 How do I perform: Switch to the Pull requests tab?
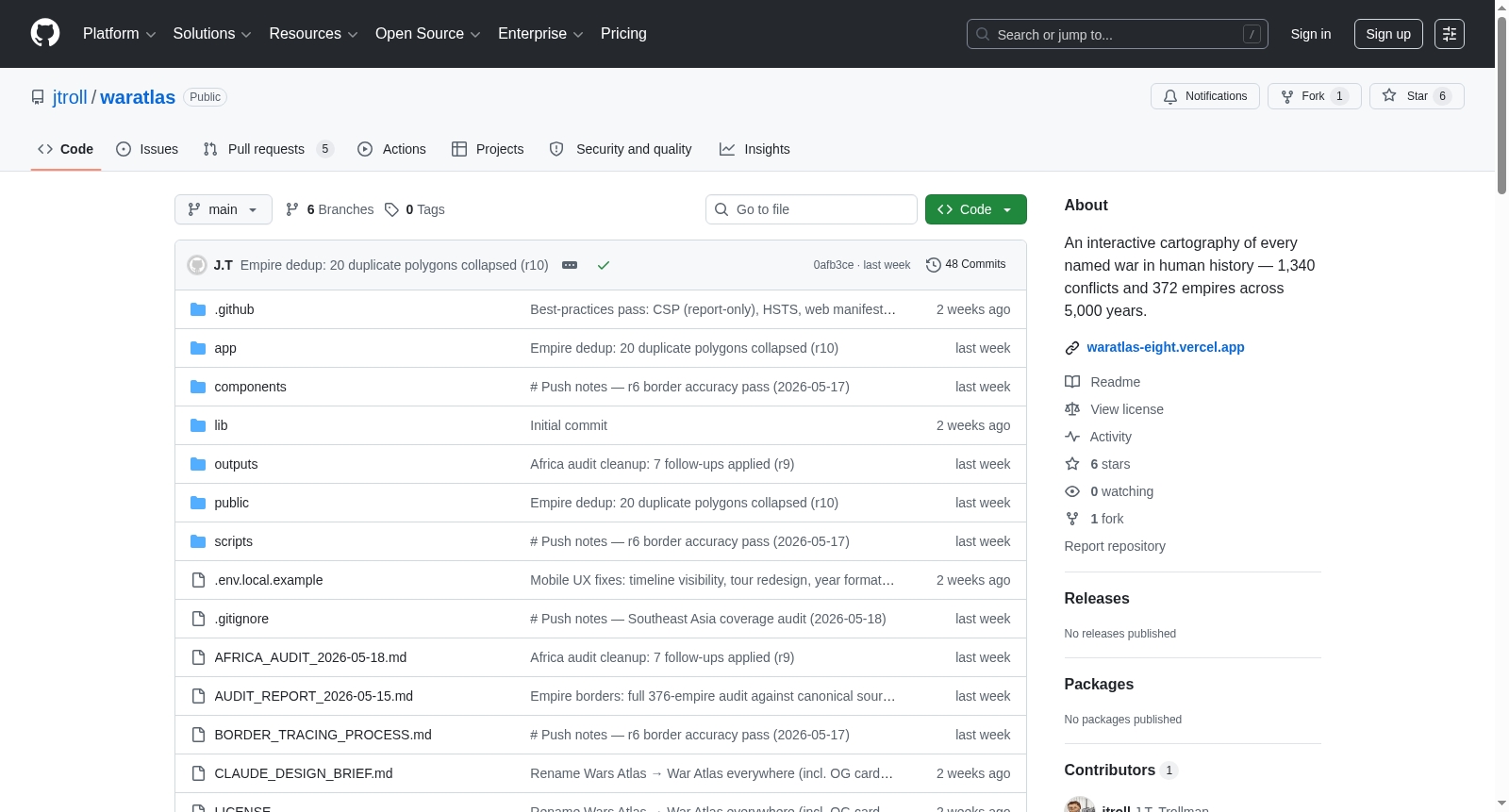(269, 149)
